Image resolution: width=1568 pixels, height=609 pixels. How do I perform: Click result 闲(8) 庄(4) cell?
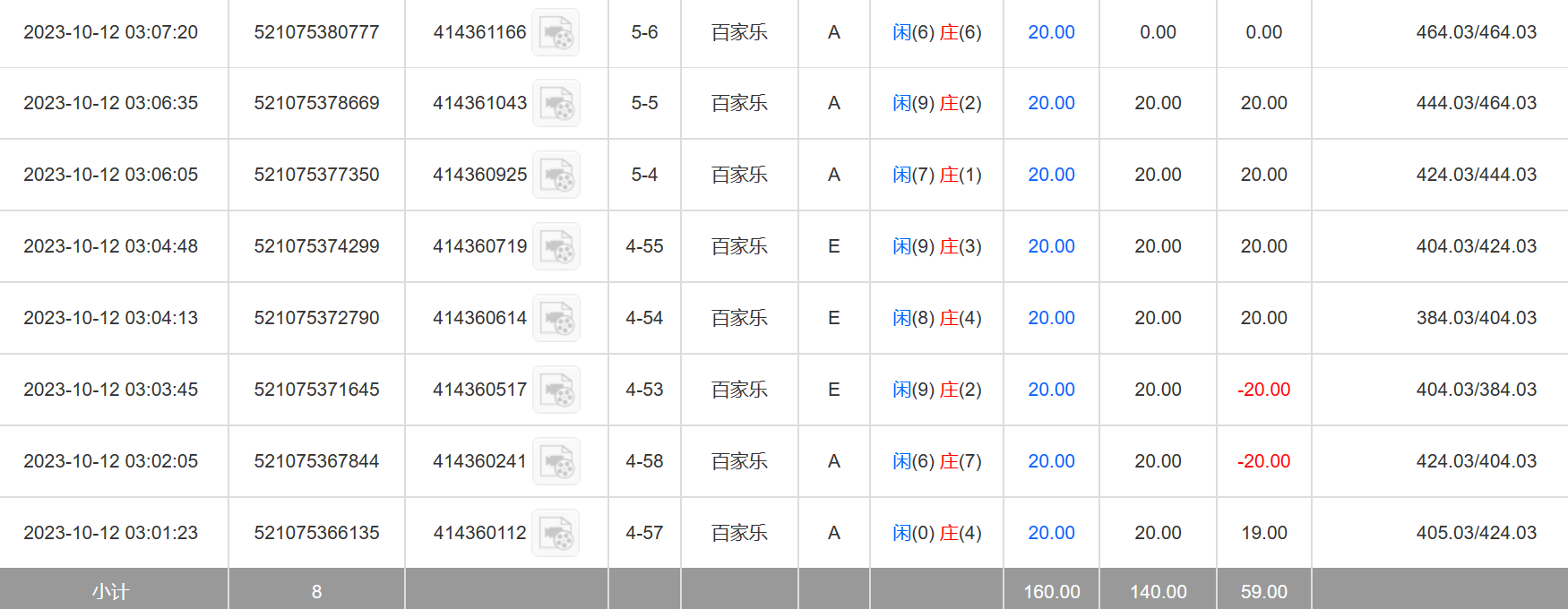tap(937, 318)
